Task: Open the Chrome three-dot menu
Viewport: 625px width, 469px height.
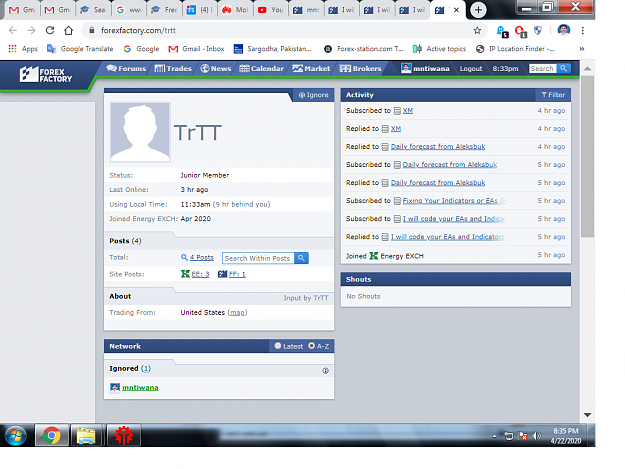Action: click(x=583, y=30)
